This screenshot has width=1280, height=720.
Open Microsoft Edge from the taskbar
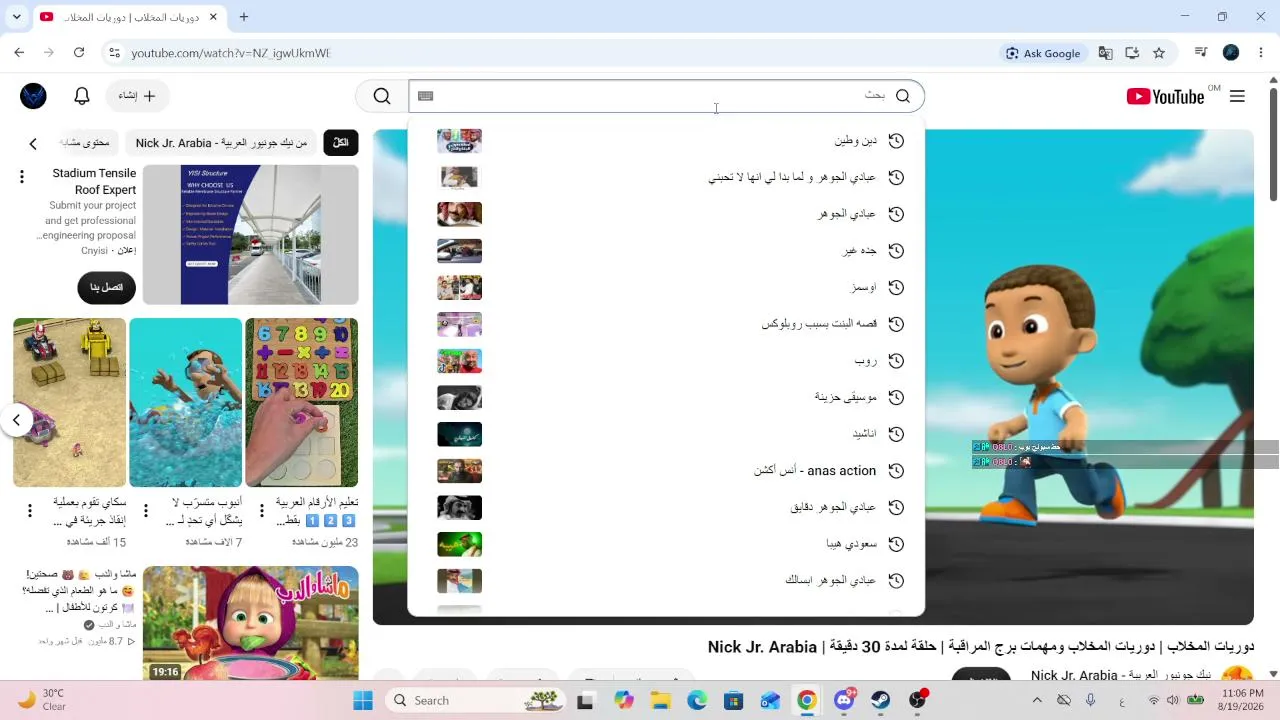[697, 700]
